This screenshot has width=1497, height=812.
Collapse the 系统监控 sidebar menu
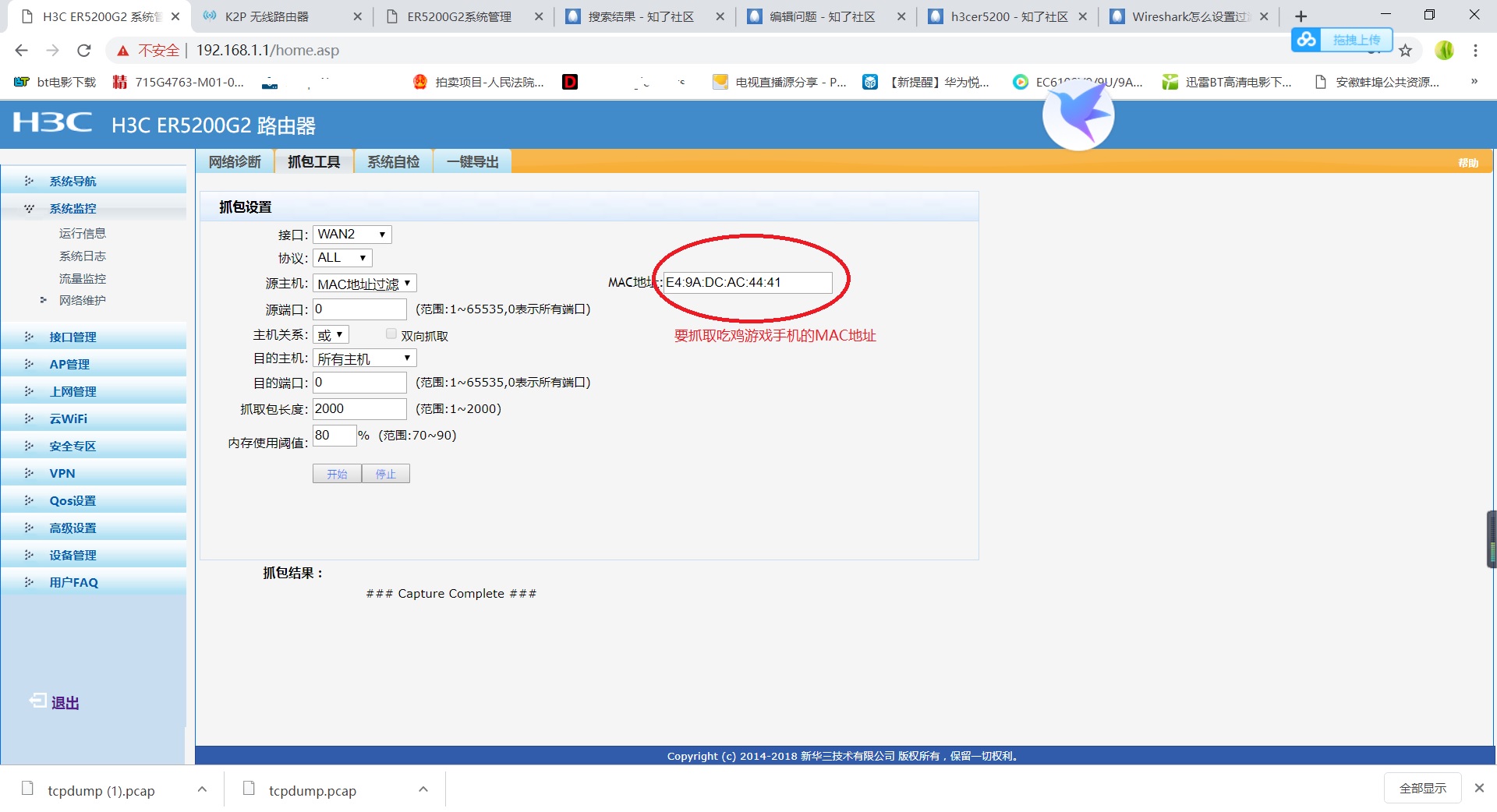(x=94, y=209)
